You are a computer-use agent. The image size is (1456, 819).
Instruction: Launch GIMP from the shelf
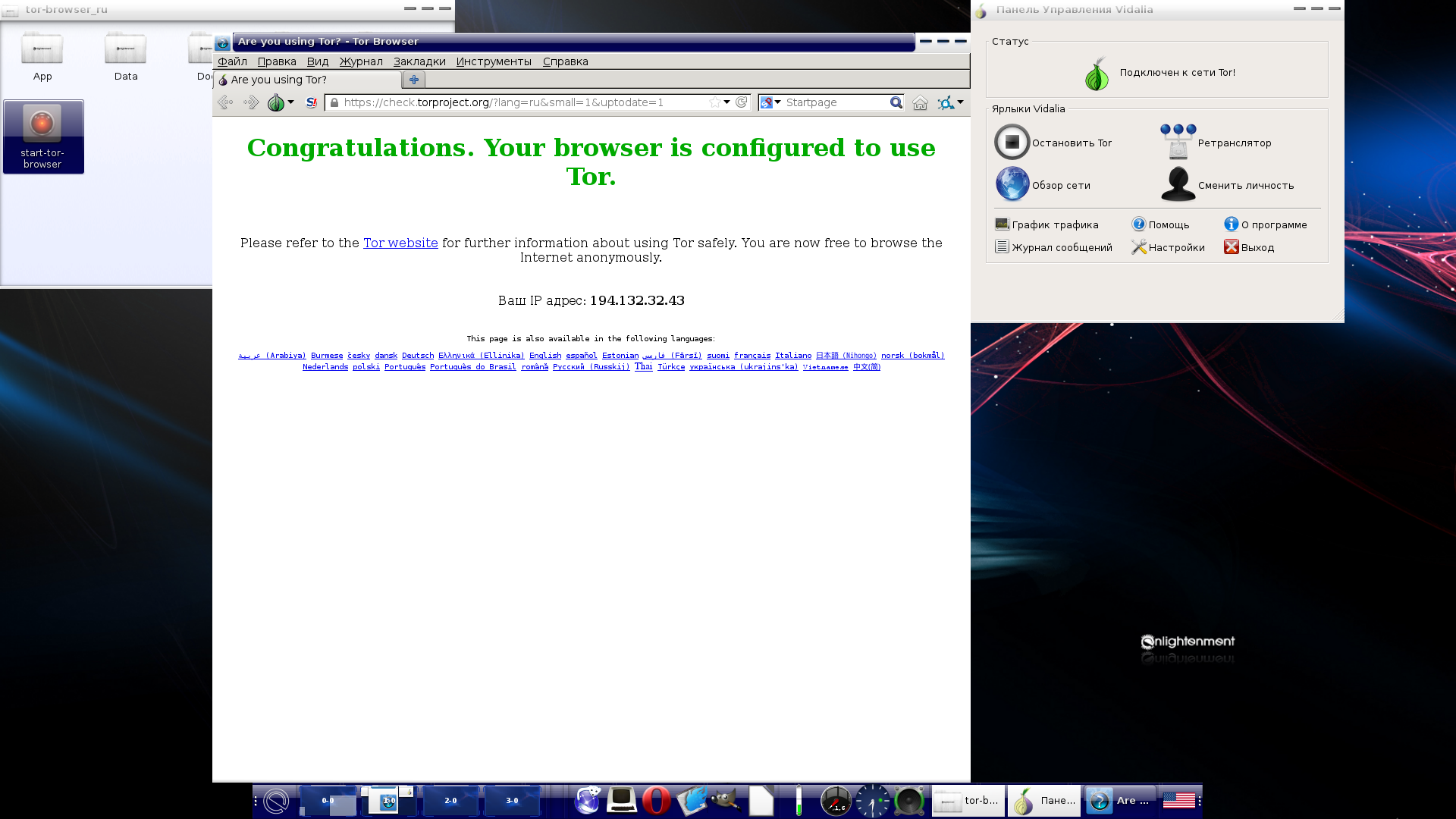click(726, 801)
